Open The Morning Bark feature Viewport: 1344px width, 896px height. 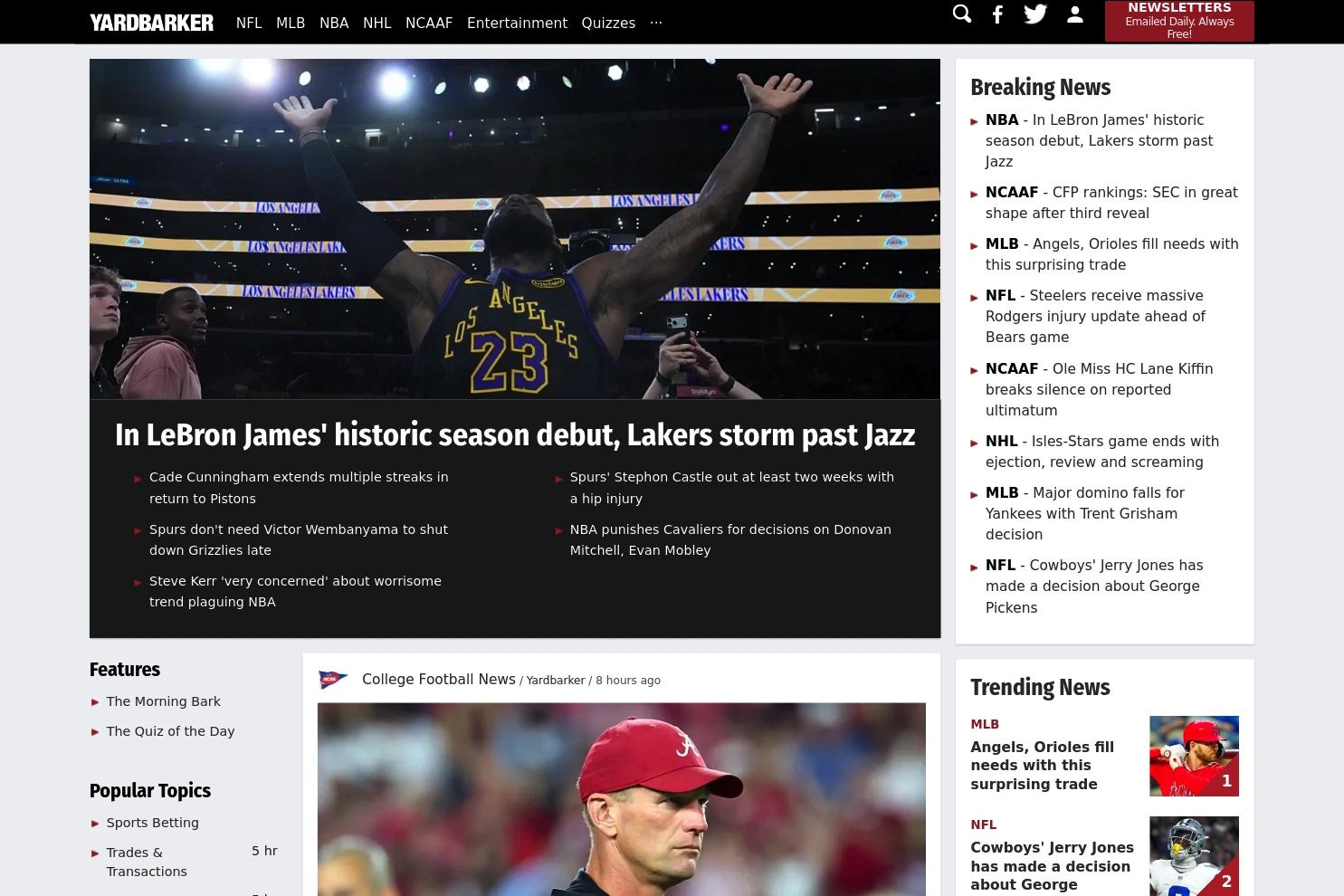(163, 701)
